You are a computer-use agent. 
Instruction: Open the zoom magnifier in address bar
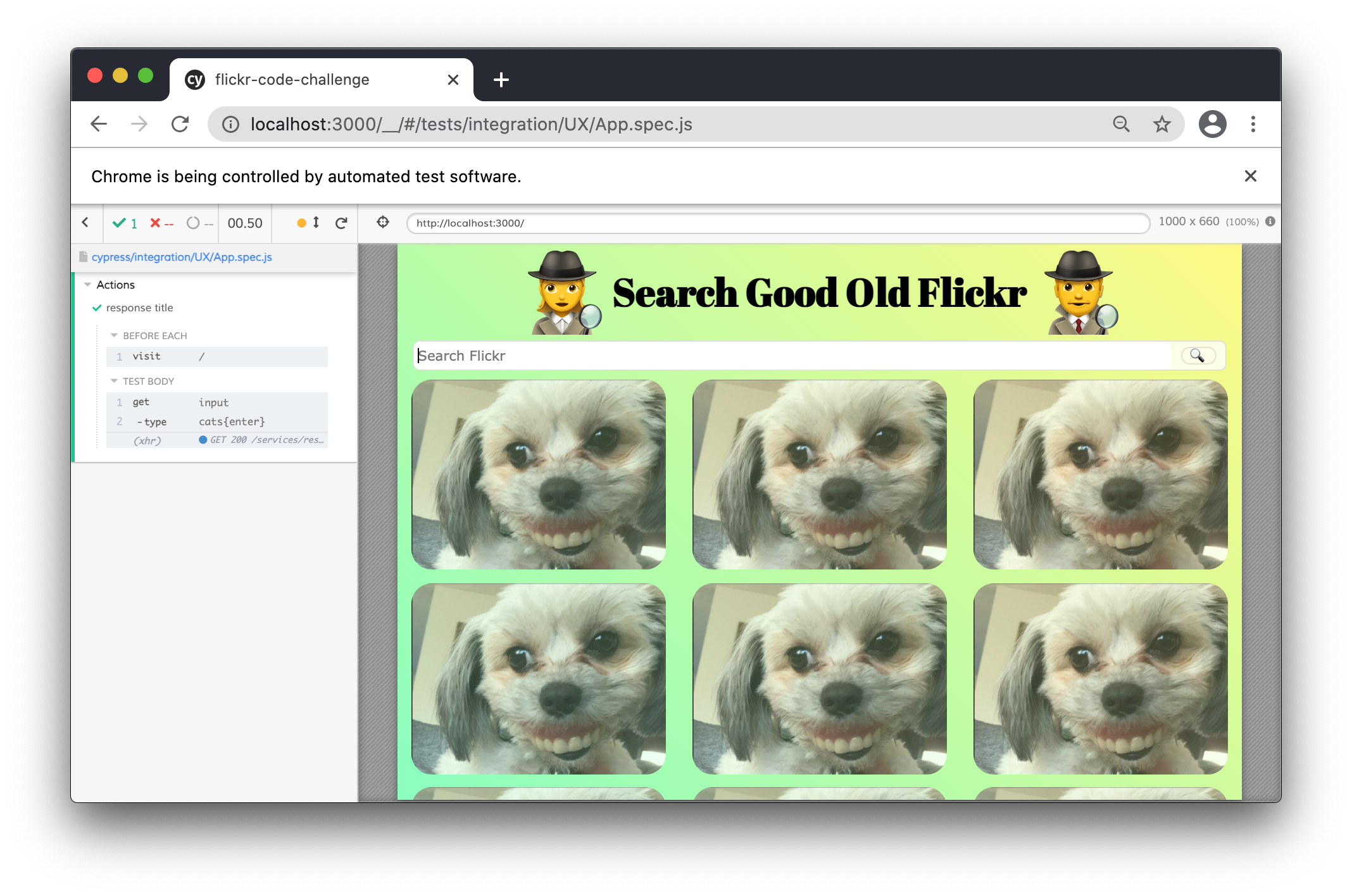tap(1121, 124)
